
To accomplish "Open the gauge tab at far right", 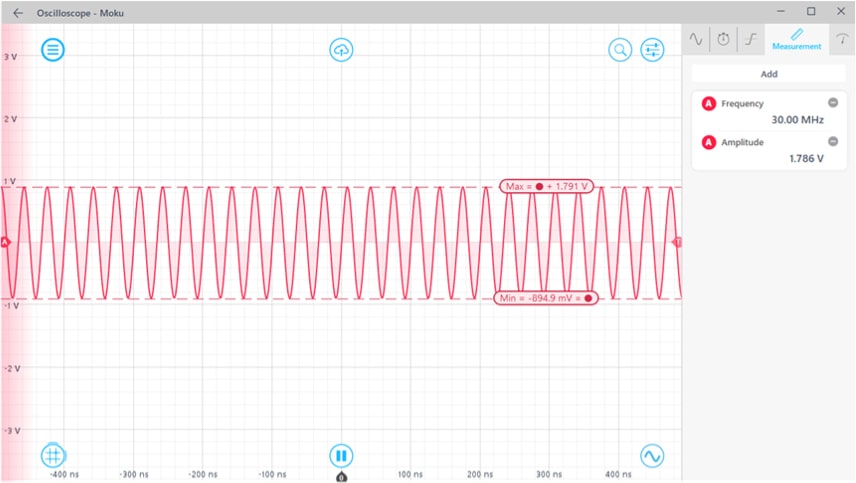I will tap(842, 39).
